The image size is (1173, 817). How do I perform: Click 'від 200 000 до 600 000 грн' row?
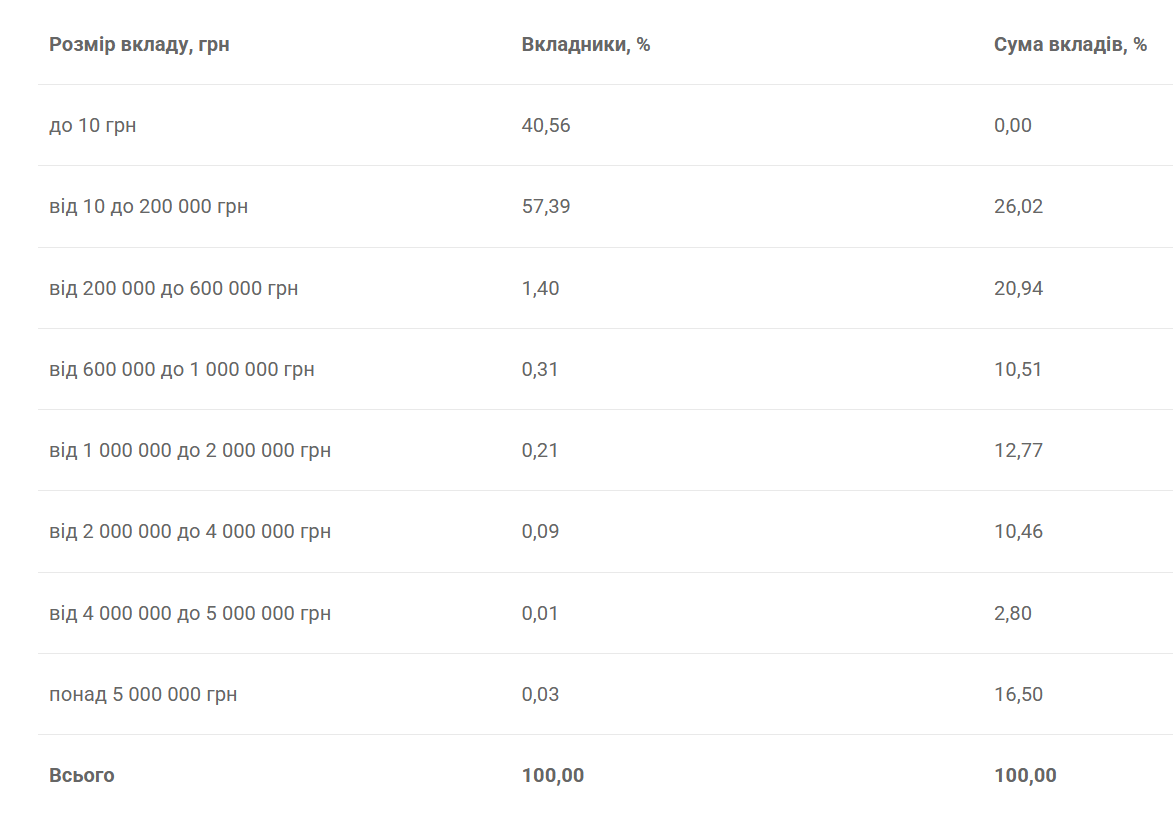click(x=173, y=289)
